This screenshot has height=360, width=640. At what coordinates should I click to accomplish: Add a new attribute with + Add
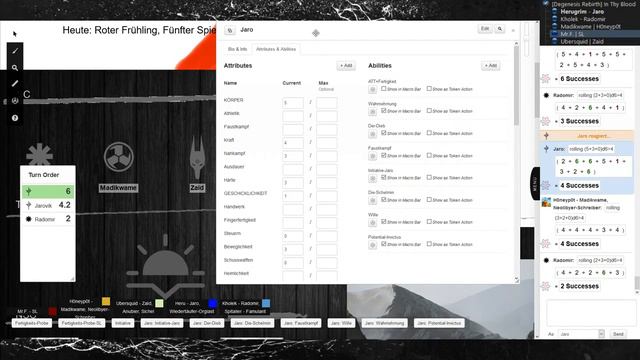[346, 66]
